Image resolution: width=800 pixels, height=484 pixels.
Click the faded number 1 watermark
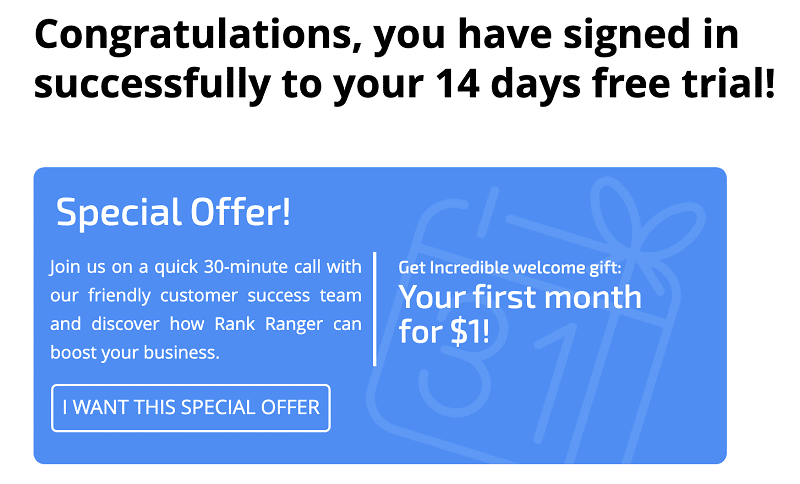point(554,383)
